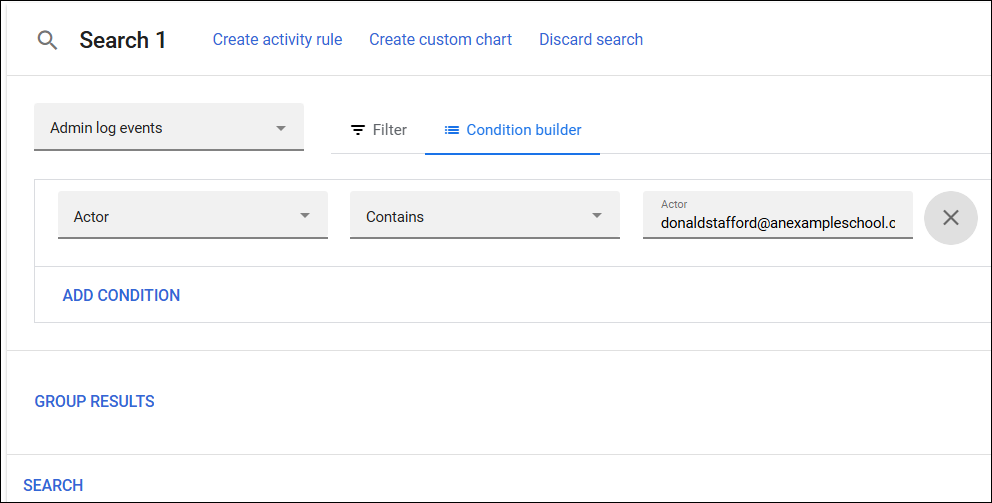The image size is (992, 503).
Task: Click the Discard search link
Action: (591, 40)
